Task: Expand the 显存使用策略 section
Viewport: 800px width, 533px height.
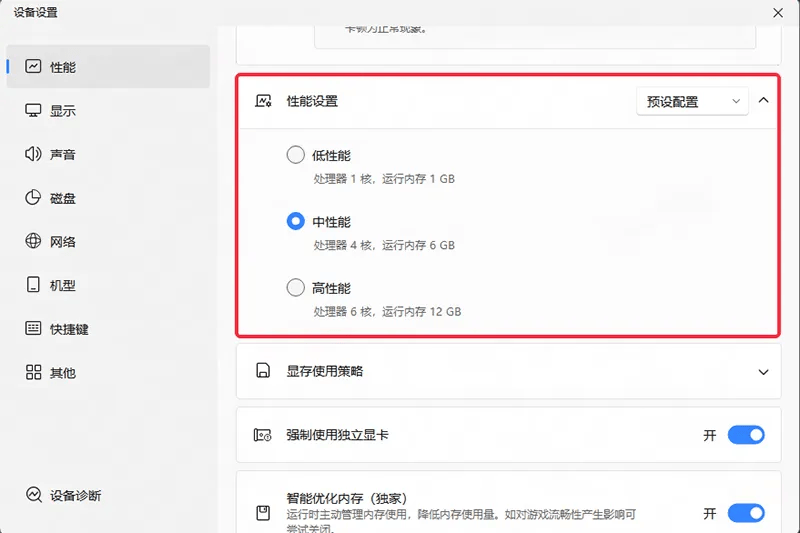Action: coord(763,372)
